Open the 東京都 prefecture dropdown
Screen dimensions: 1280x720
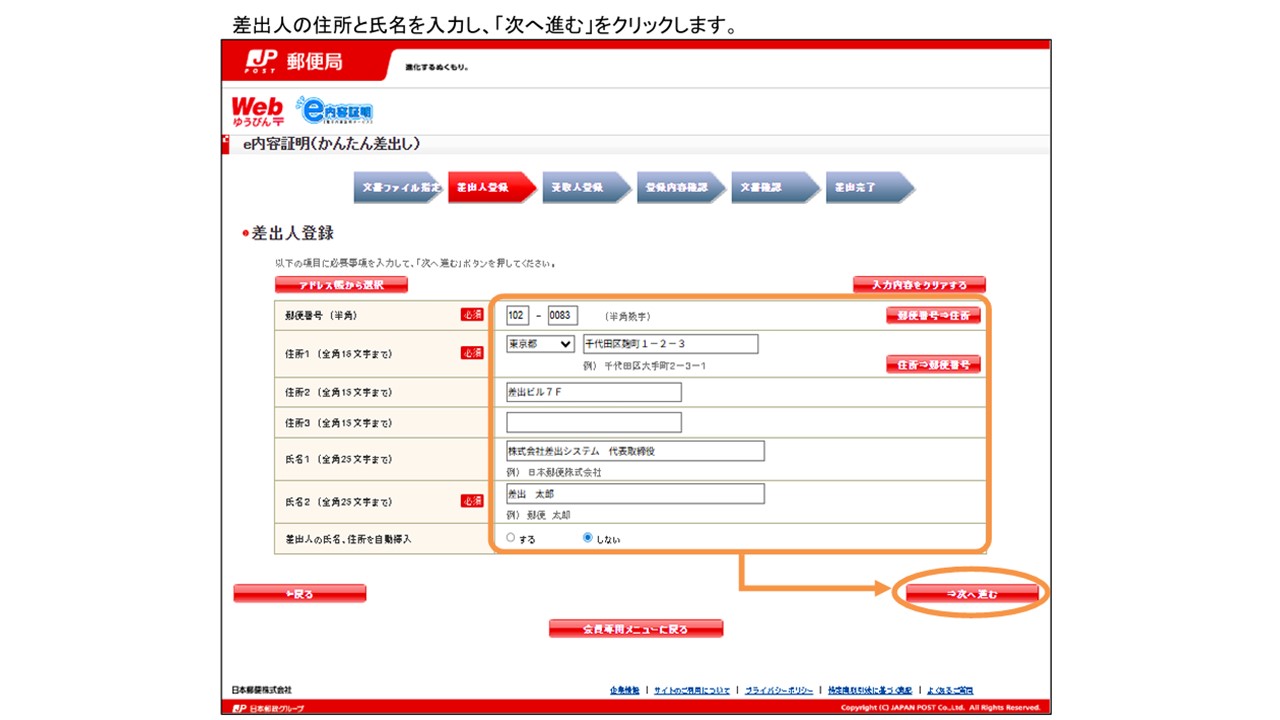(540, 344)
